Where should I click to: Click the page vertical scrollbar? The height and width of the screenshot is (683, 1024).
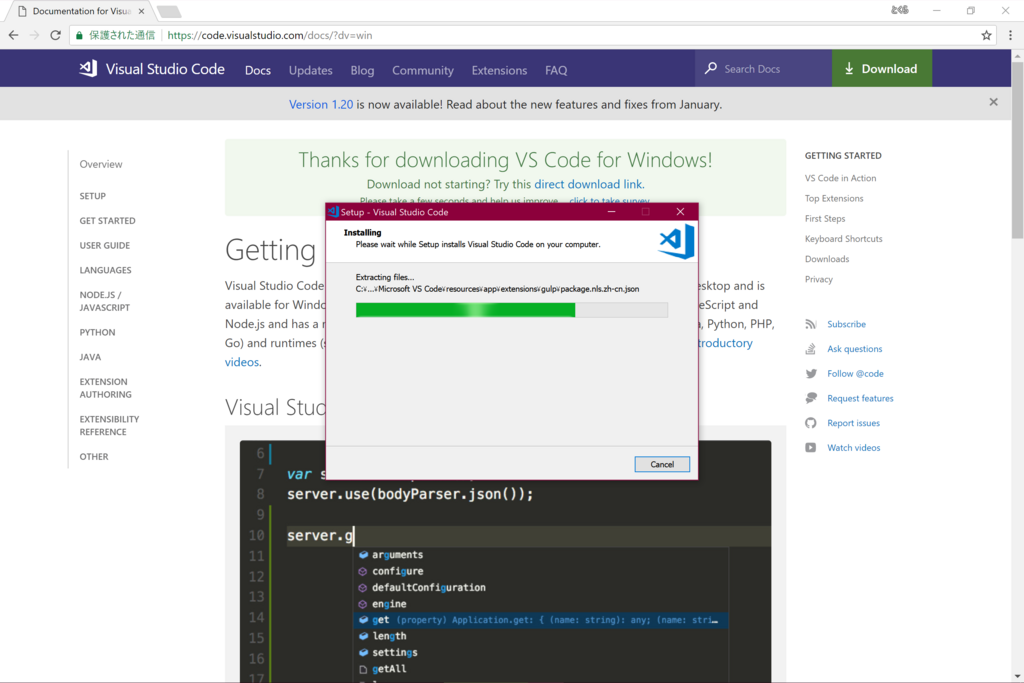(1017, 150)
